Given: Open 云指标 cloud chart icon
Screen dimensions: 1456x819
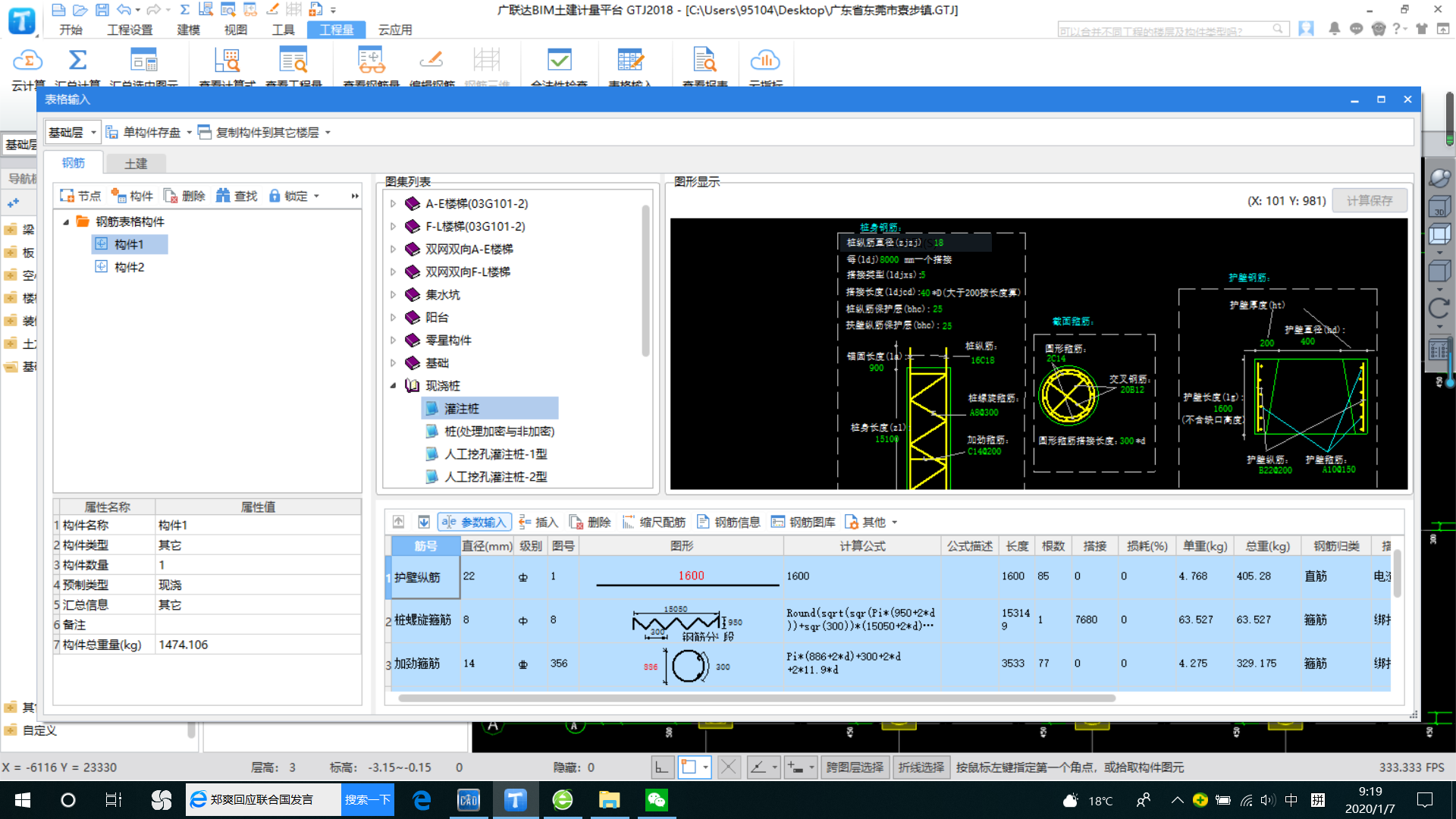Looking at the screenshot, I should (764, 61).
